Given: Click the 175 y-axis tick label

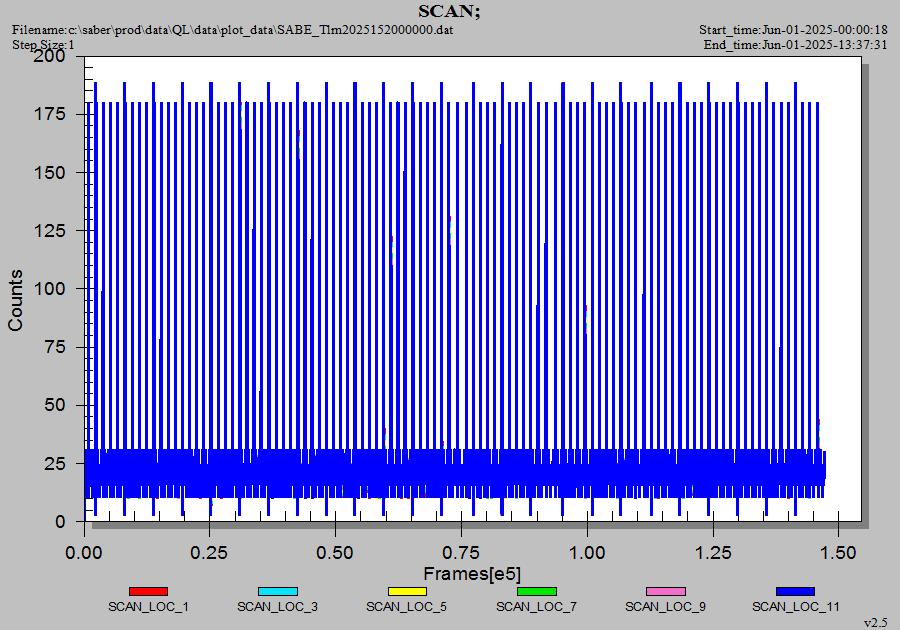Looking at the screenshot, I should [x=50, y=114].
